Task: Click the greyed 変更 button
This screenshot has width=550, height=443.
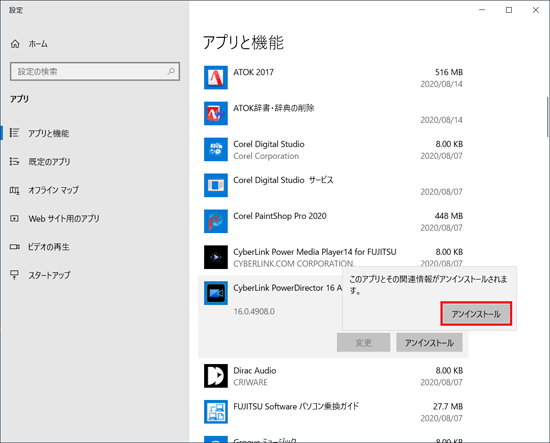Action: (363, 342)
